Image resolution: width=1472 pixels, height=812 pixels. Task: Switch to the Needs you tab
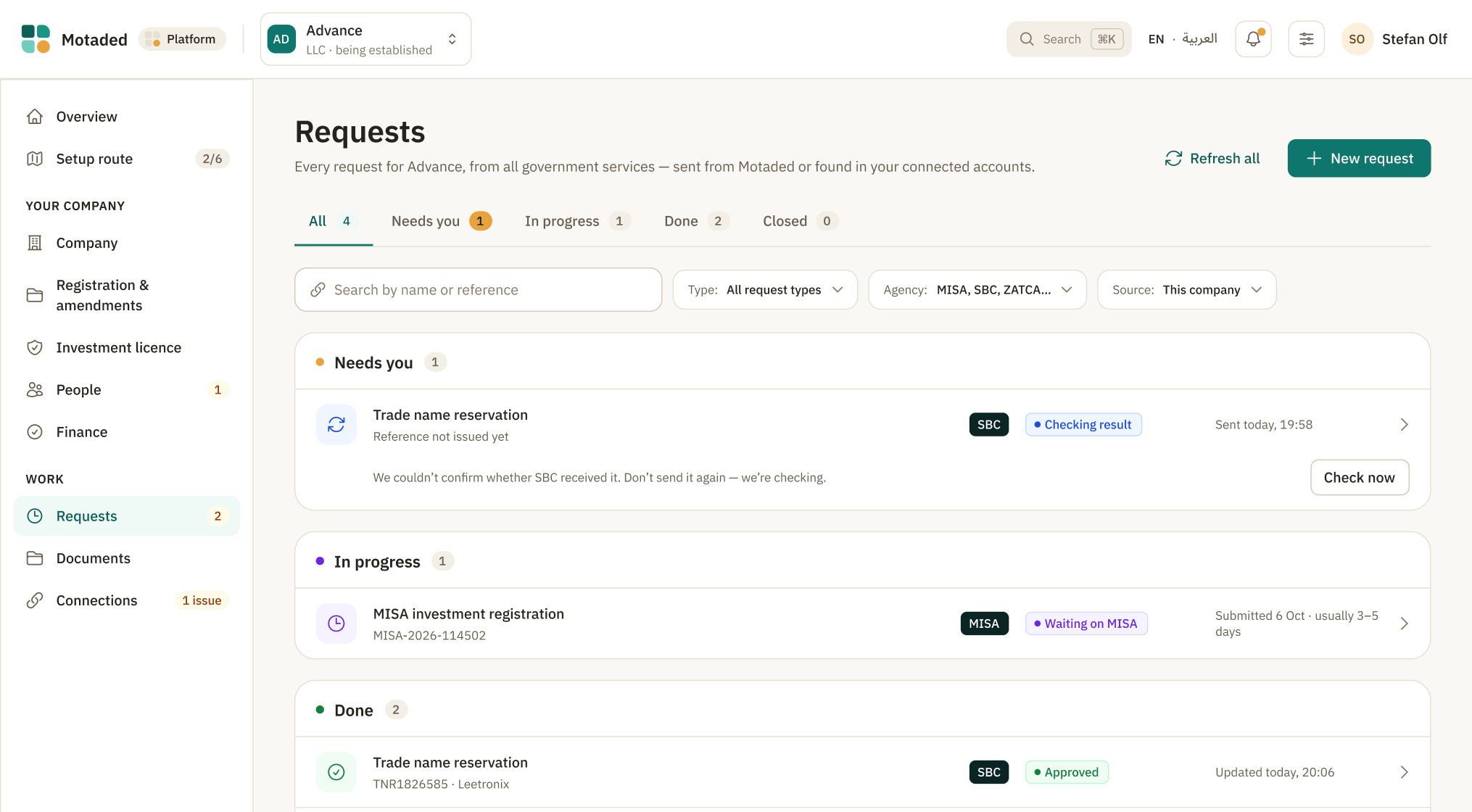442,221
